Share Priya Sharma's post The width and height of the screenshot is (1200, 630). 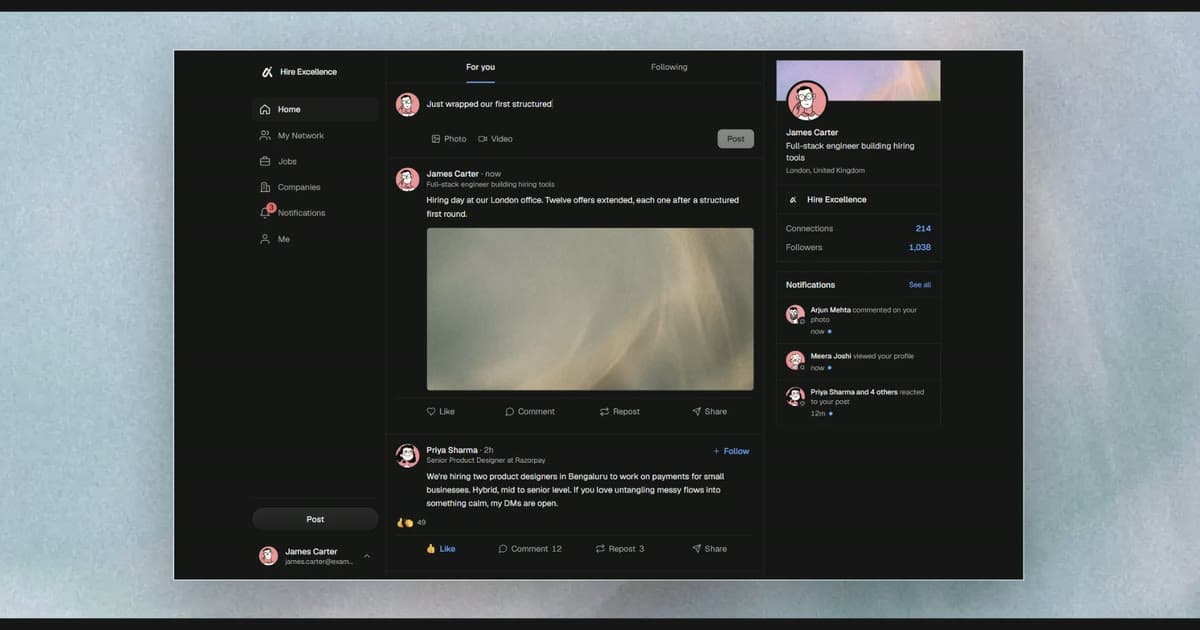(710, 548)
